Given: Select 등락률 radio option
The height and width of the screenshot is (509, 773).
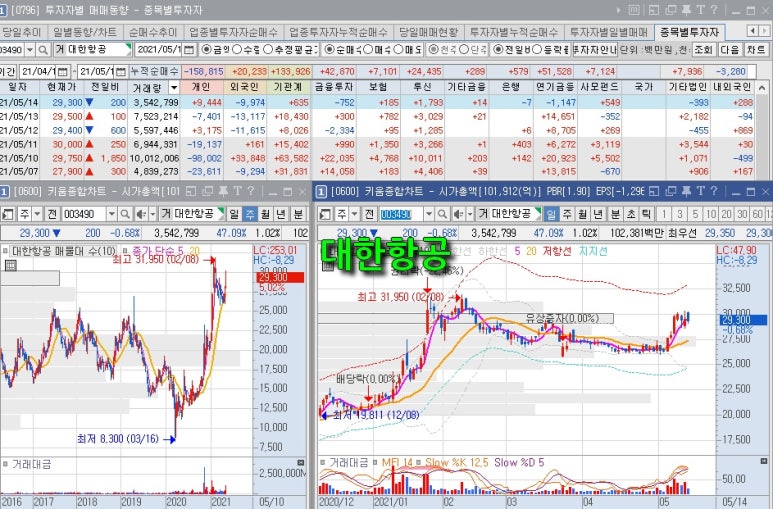Looking at the screenshot, I should (537, 50).
